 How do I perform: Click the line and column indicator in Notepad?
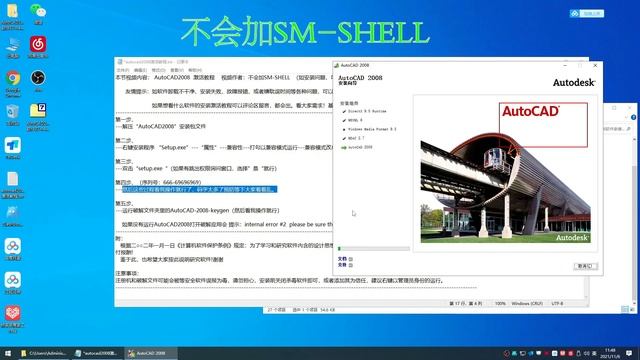point(465,304)
